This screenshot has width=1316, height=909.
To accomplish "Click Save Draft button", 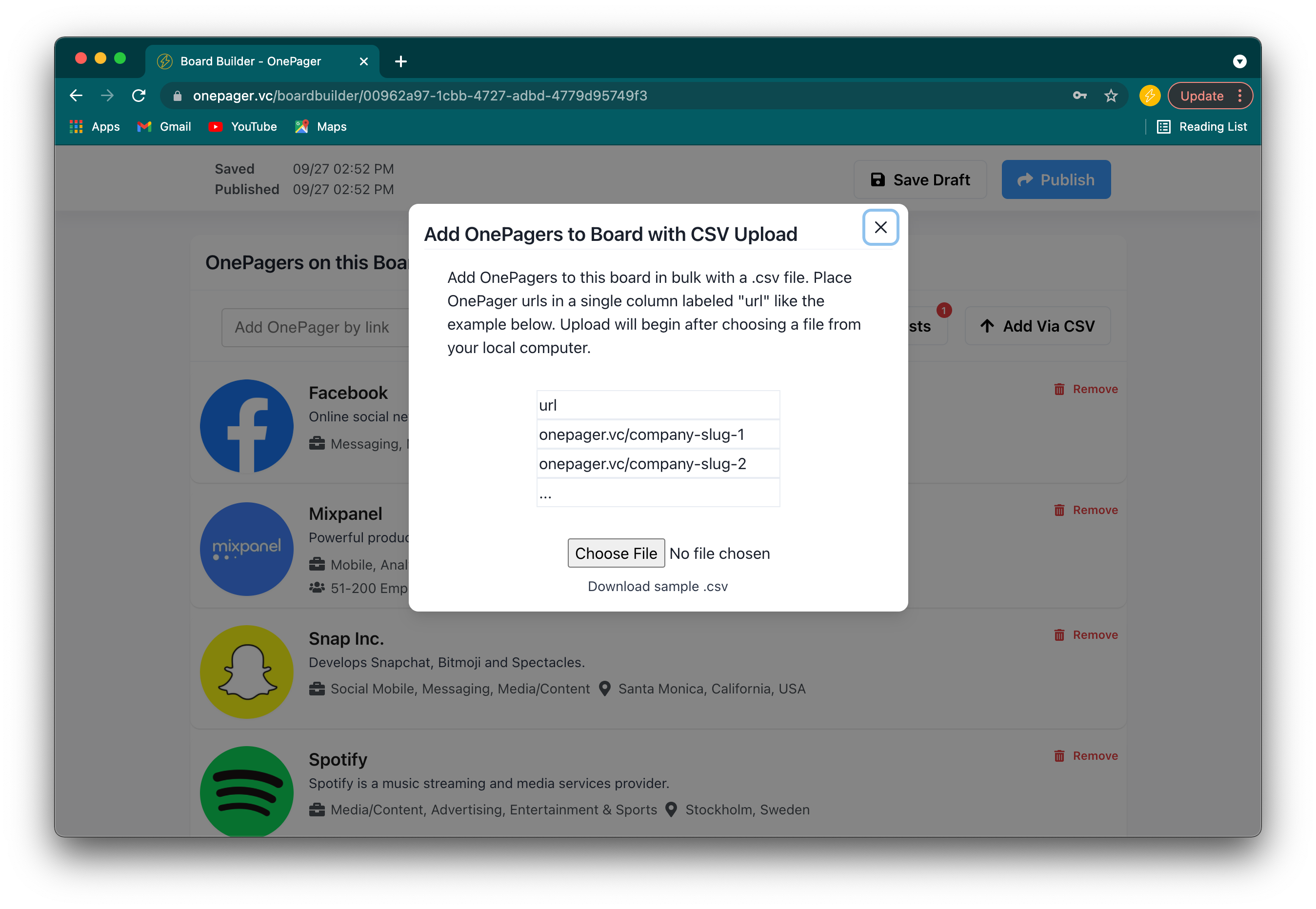I will pyautogui.click(x=919, y=180).
